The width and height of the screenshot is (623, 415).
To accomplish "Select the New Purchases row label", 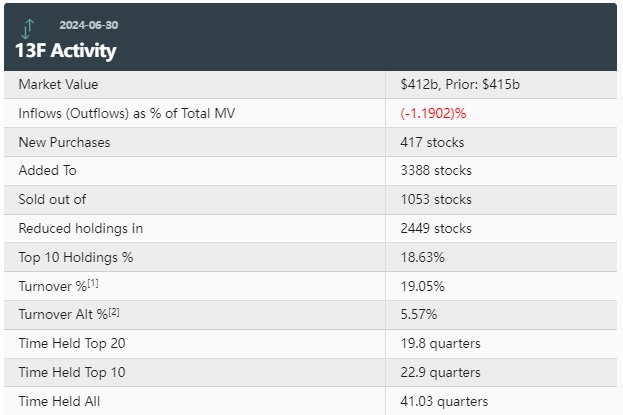I will coord(64,142).
